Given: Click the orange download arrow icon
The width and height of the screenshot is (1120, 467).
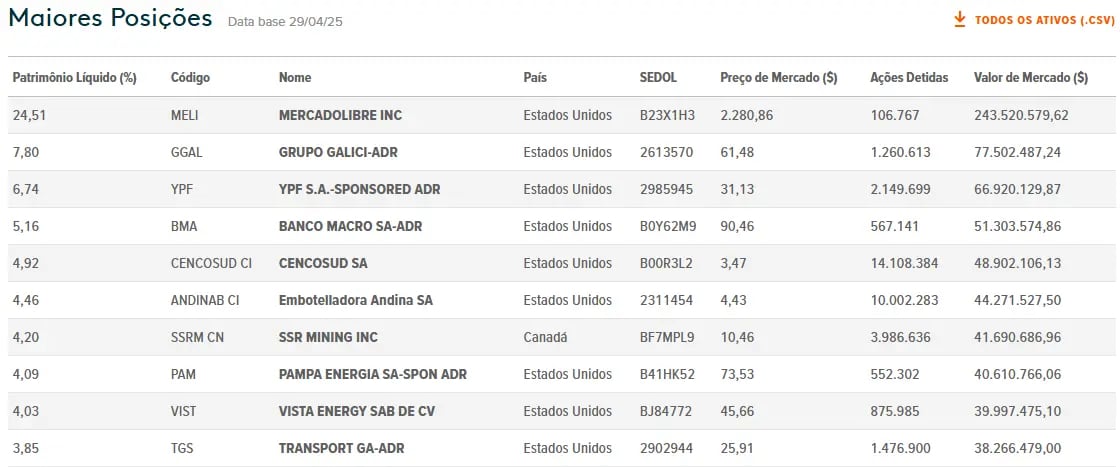Looking at the screenshot, I should pos(960,19).
